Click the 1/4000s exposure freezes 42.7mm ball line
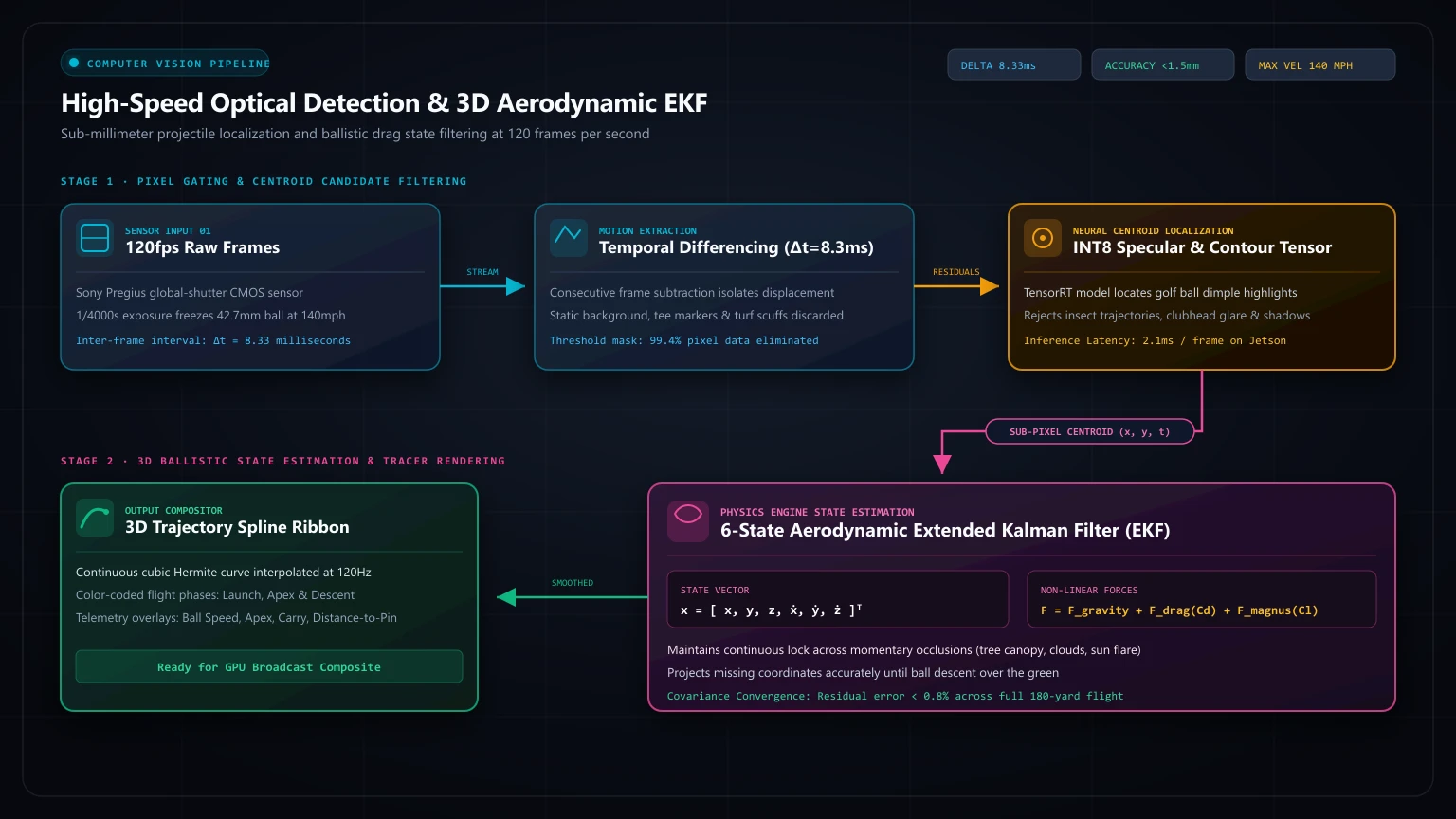Screen dimensions: 1456x819 [x=210, y=316]
